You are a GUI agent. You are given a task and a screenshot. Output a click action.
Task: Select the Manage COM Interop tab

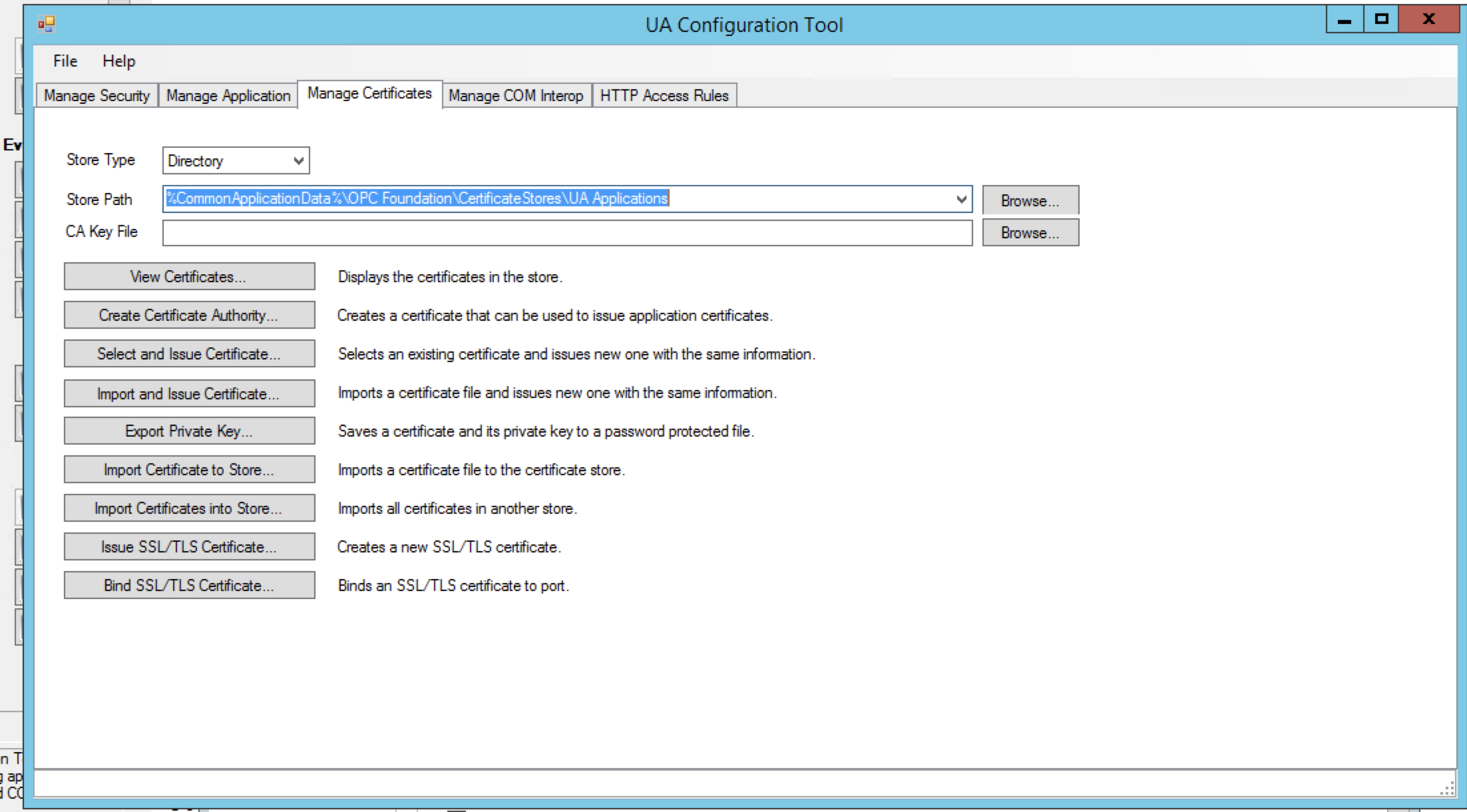pos(517,95)
